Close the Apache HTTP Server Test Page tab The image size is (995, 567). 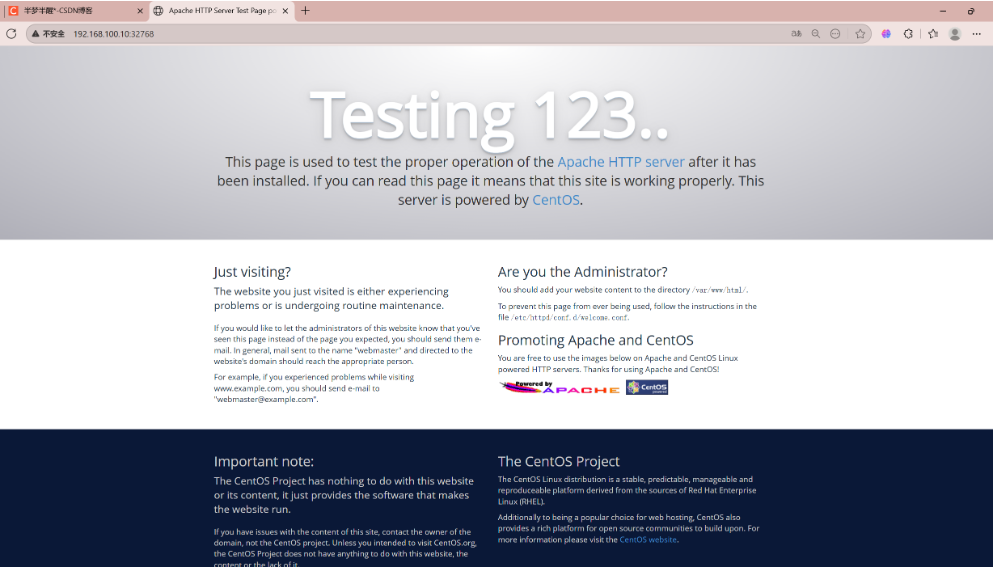coord(285,11)
